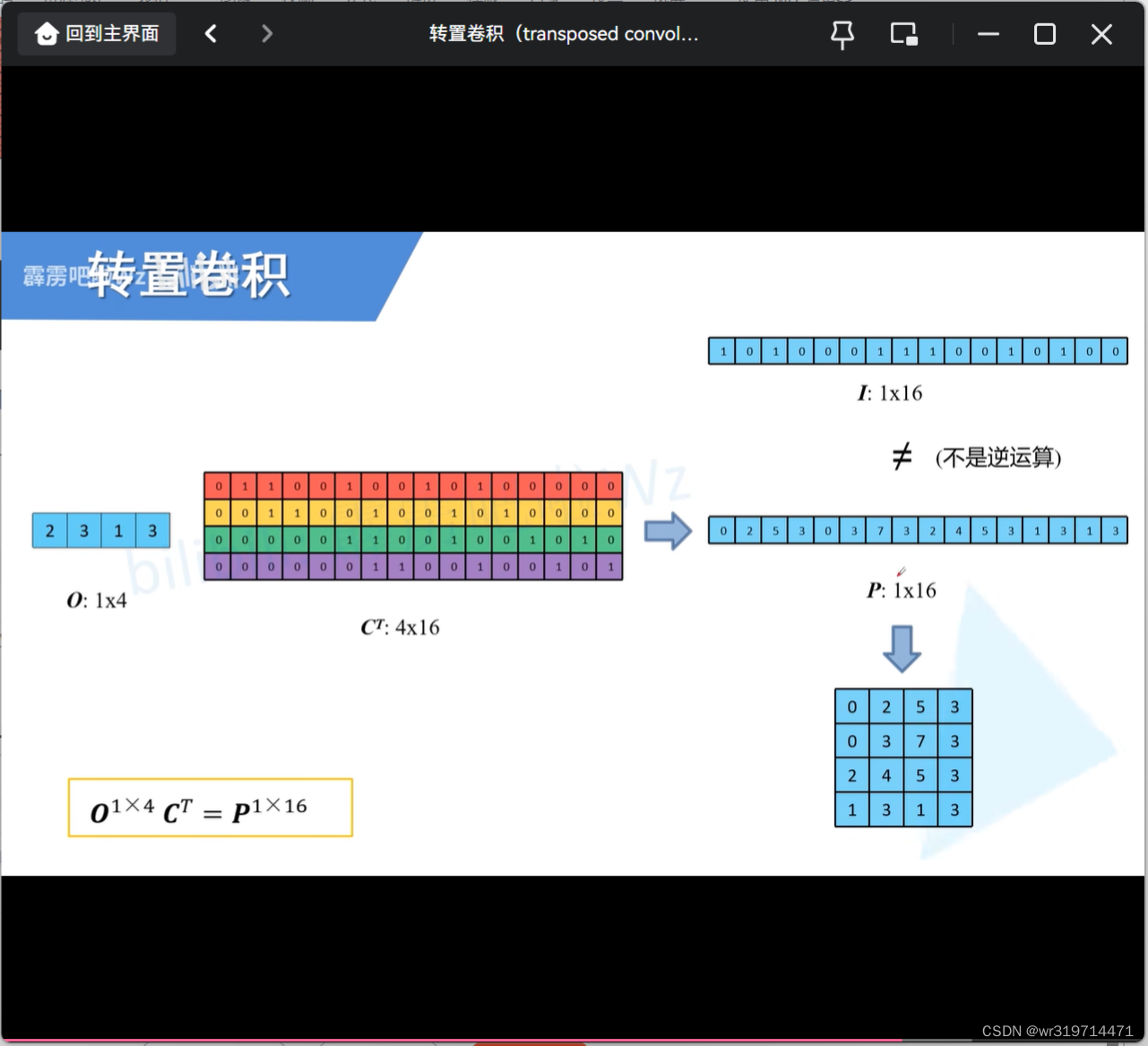Click the blue right arrow in the slide
This screenshot has height=1046, width=1148.
point(669,531)
